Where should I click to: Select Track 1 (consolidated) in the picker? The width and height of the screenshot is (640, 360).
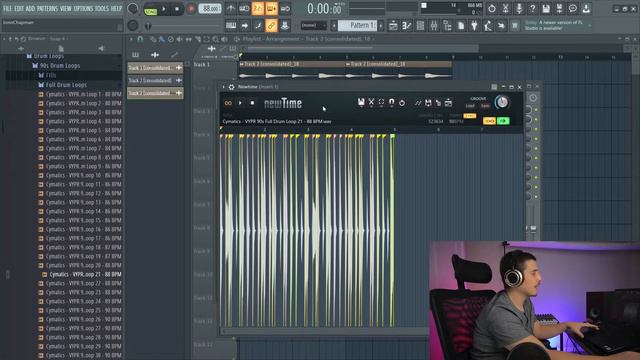click(x=155, y=68)
